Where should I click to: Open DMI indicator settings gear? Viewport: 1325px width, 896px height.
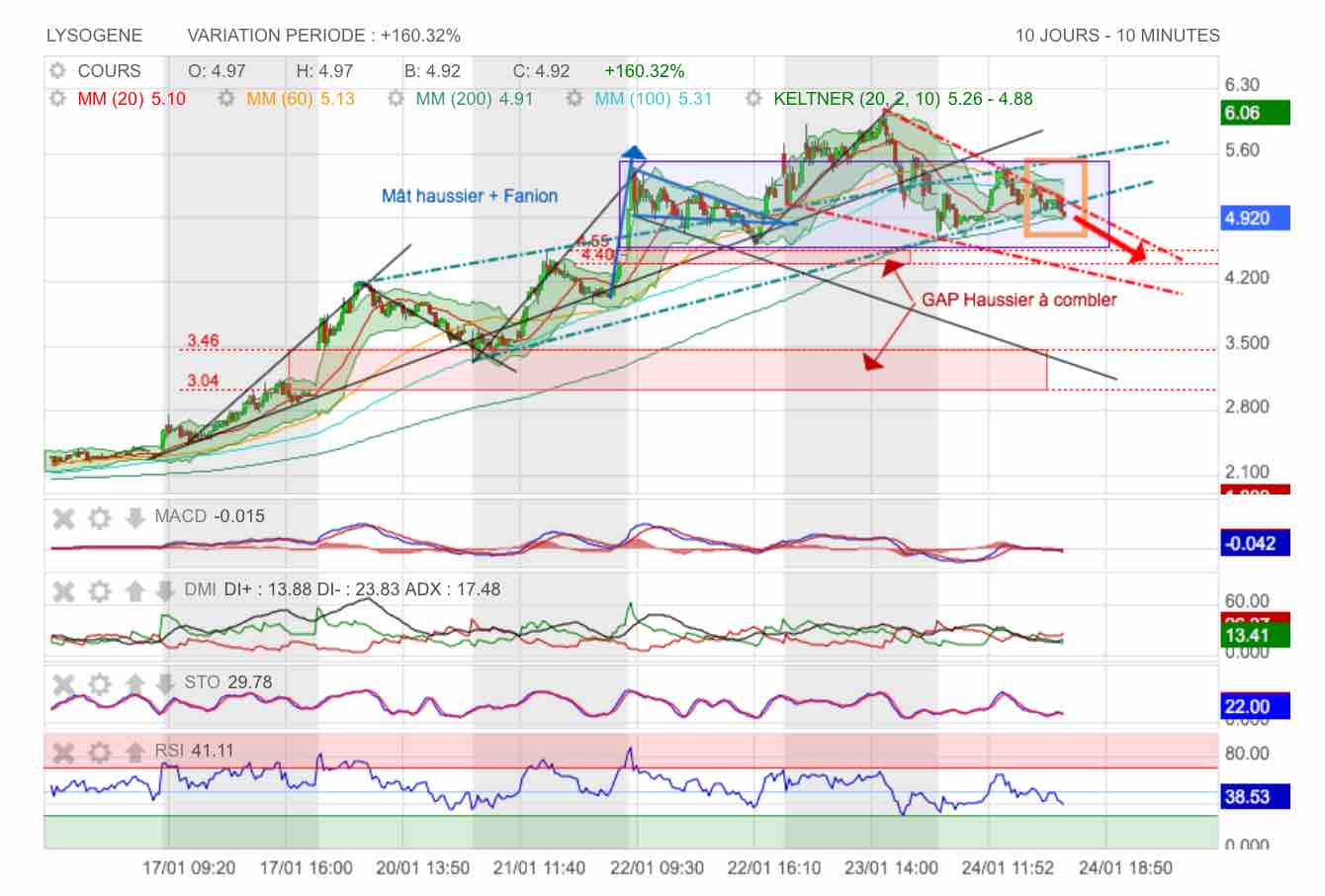(99, 591)
